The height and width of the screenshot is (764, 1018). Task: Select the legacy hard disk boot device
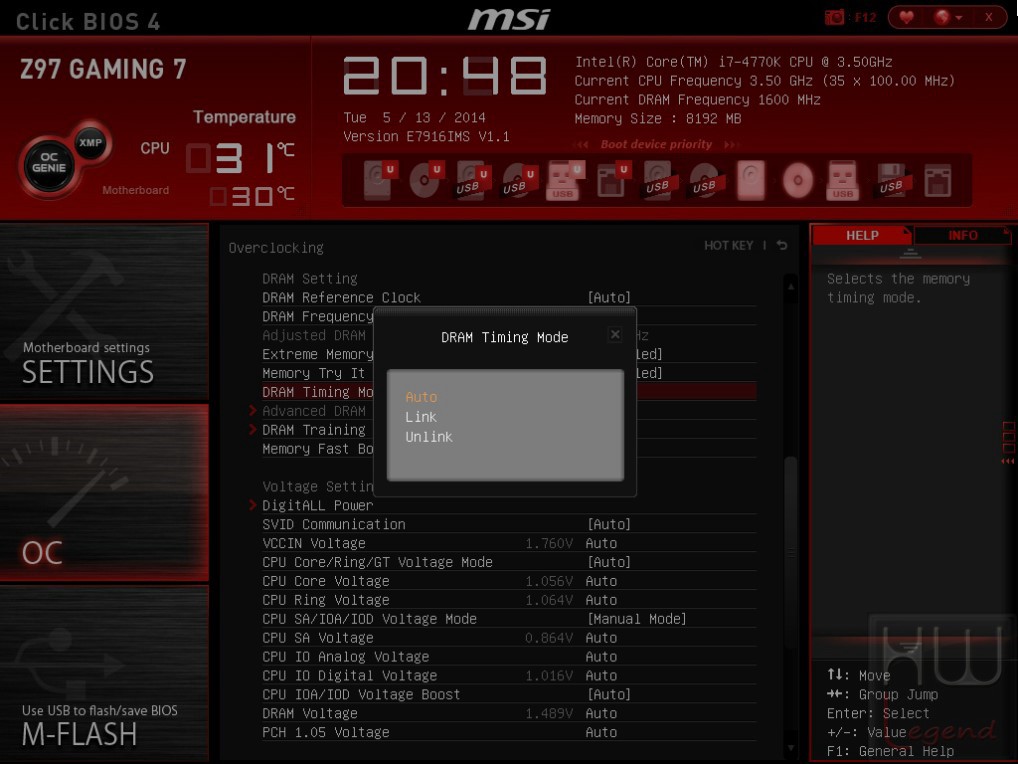pyautogui.click(x=751, y=180)
